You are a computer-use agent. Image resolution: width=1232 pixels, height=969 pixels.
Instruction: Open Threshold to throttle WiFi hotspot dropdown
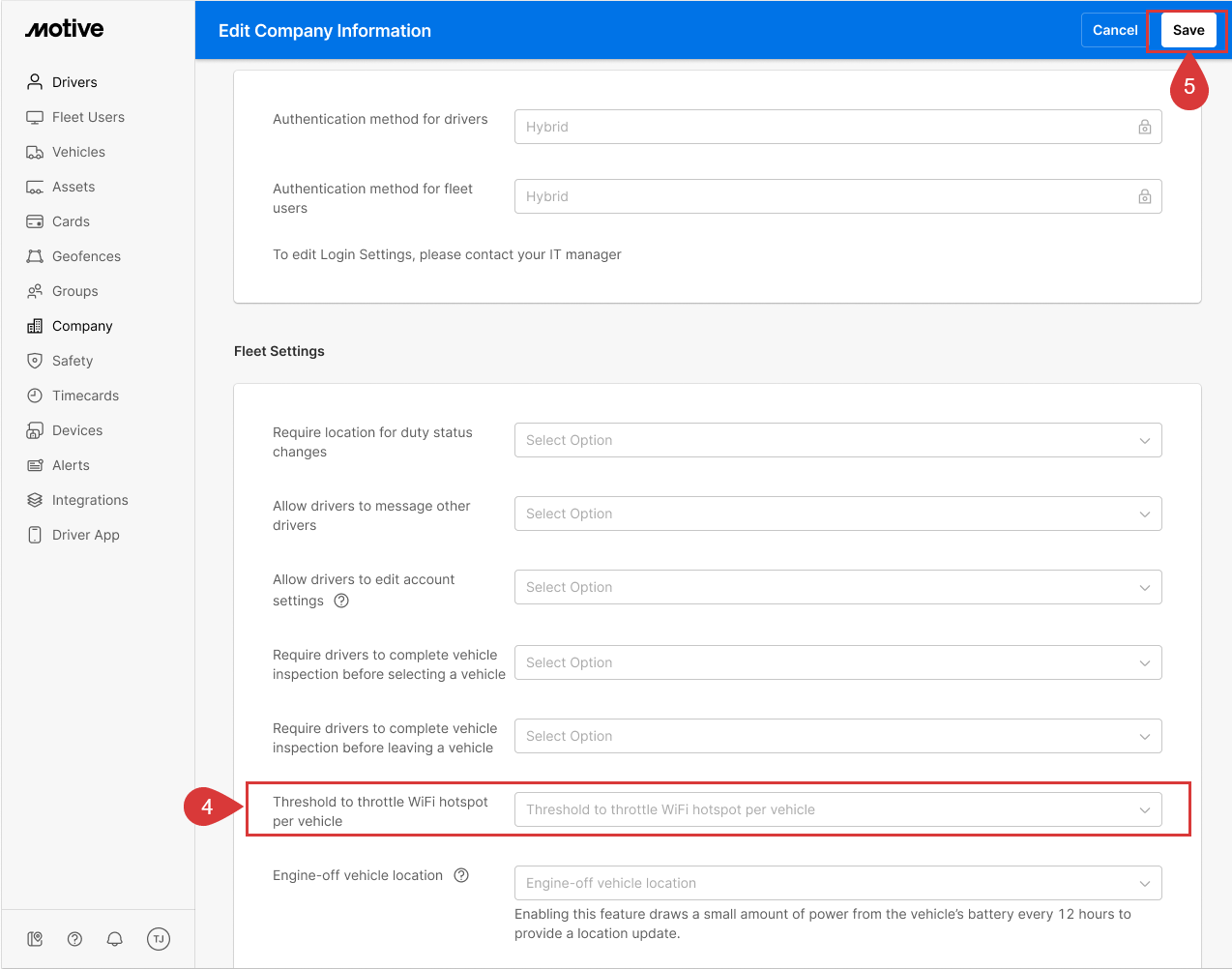pos(838,809)
